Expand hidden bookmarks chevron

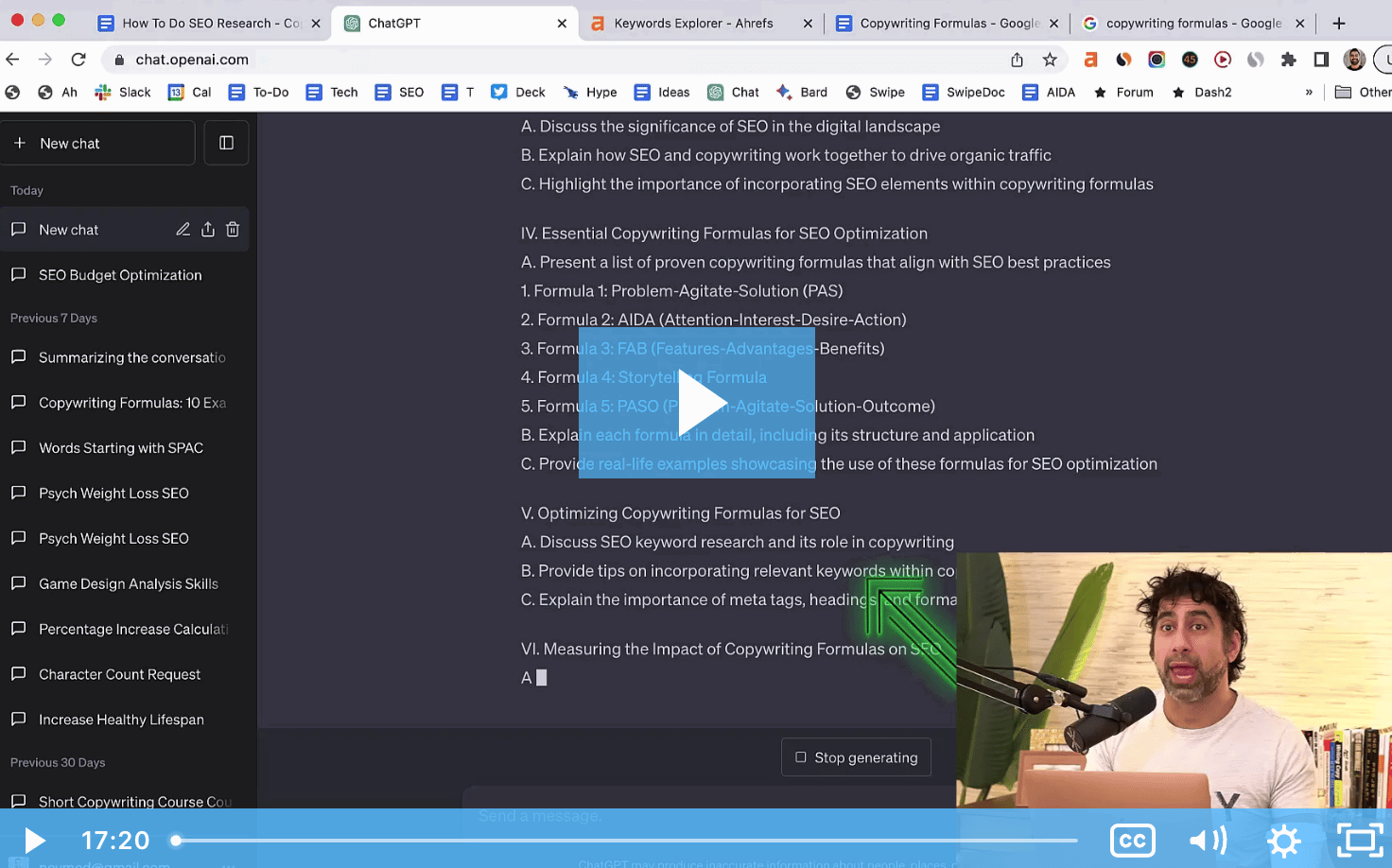click(1309, 92)
